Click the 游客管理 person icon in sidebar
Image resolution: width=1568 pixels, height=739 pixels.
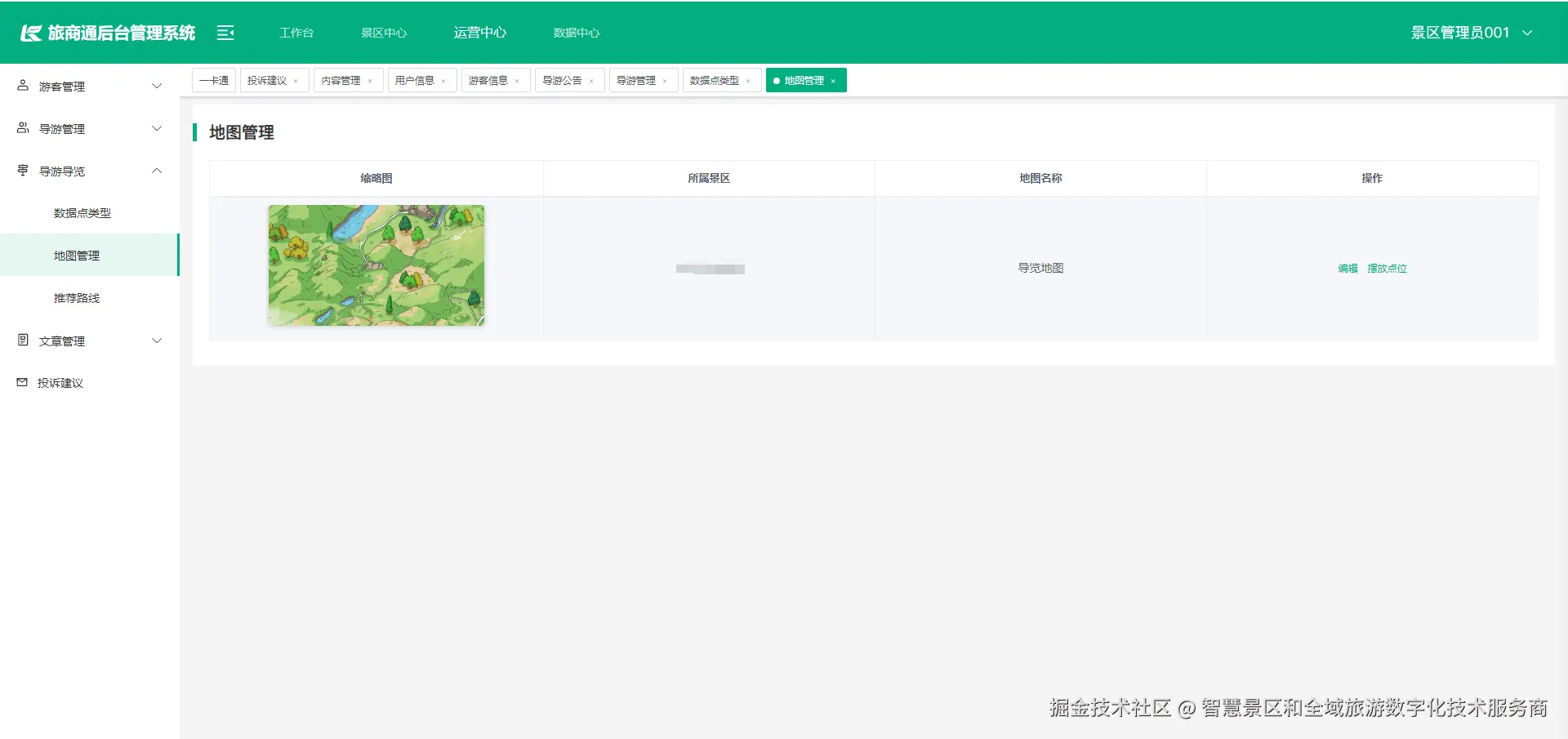[x=20, y=86]
